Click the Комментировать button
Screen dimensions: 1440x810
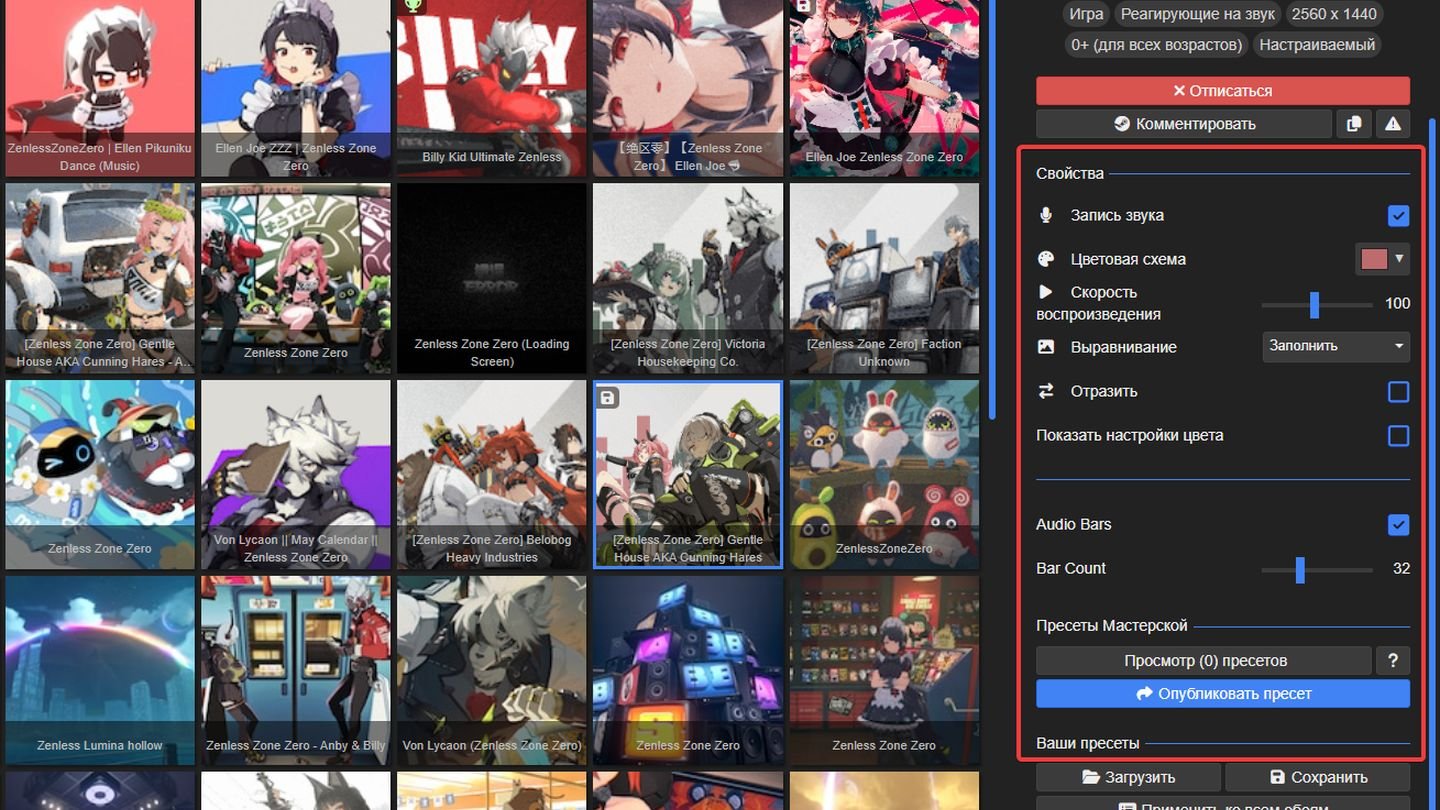pyautogui.click(x=1184, y=124)
